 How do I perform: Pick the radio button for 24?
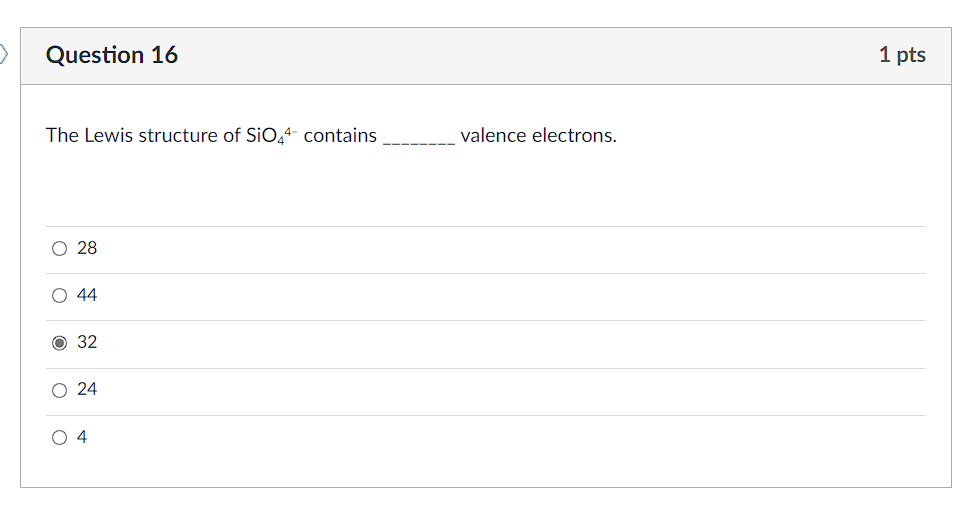point(60,389)
